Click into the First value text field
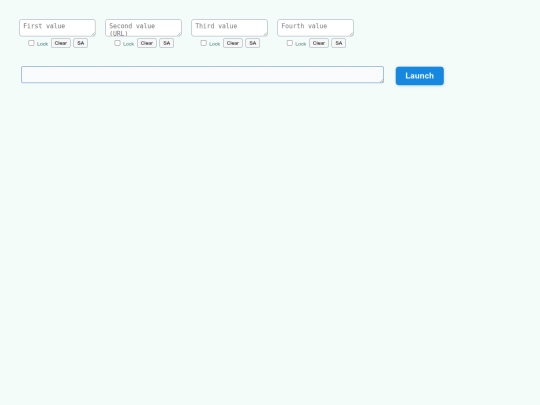This screenshot has width=540, height=405. (x=57, y=28)
